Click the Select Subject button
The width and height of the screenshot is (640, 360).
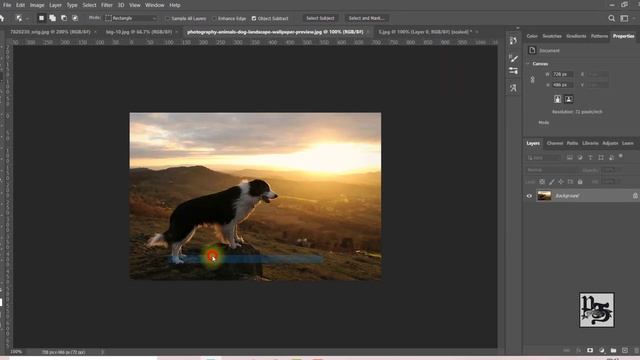(x=320, y=18)
